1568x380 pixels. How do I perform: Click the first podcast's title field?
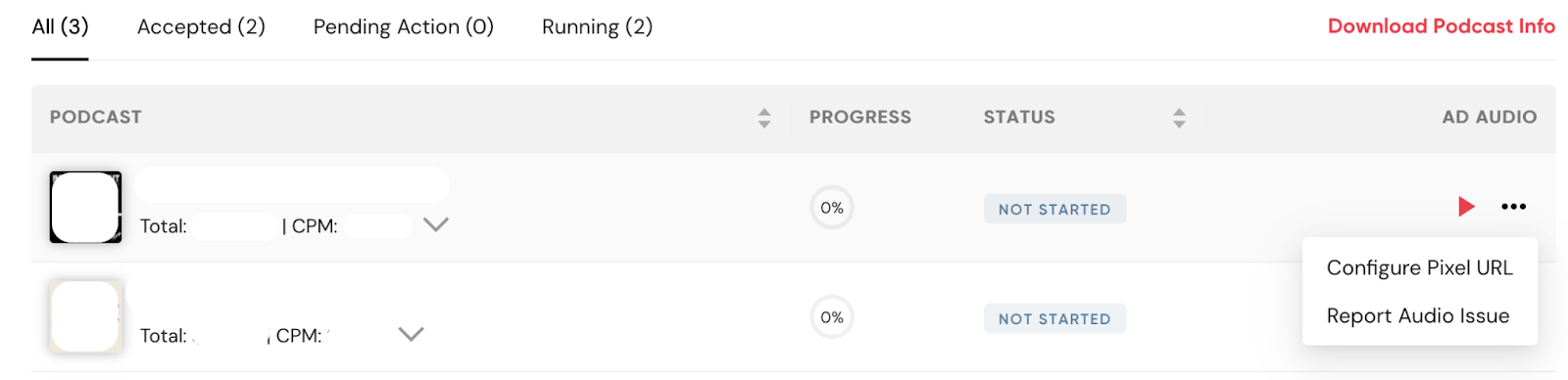pos(293,184)
